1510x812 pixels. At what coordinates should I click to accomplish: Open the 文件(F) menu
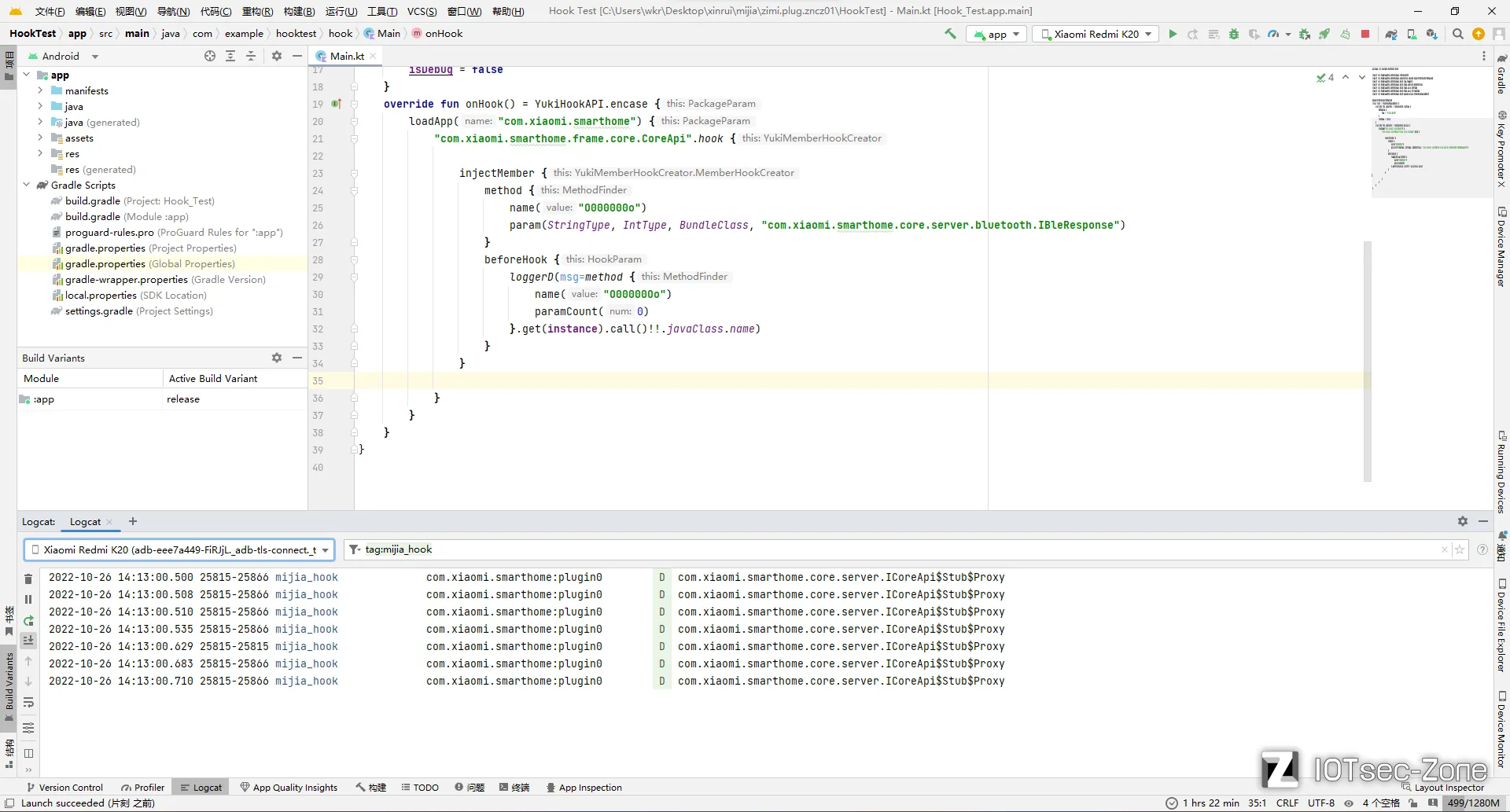pos(50,11)
